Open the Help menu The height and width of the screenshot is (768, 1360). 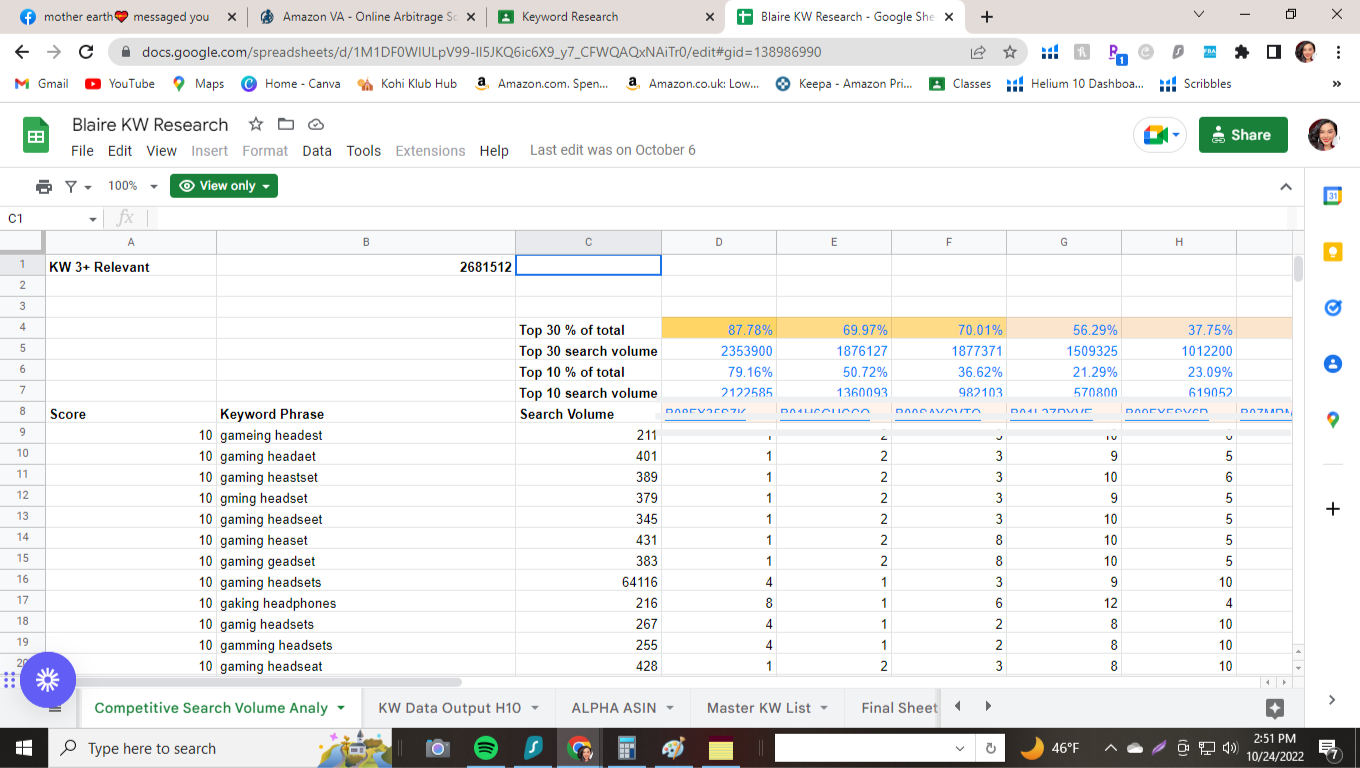coord(494,151)
